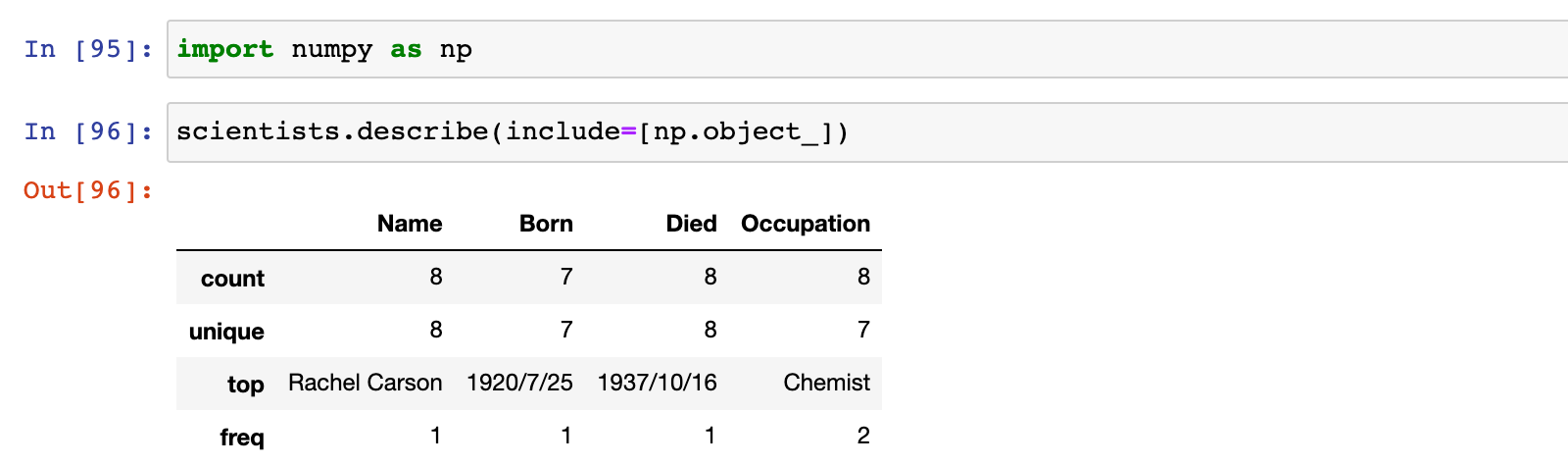Click the Name column header
This screenshot has width=1568, height=465.
coord(410,224)
